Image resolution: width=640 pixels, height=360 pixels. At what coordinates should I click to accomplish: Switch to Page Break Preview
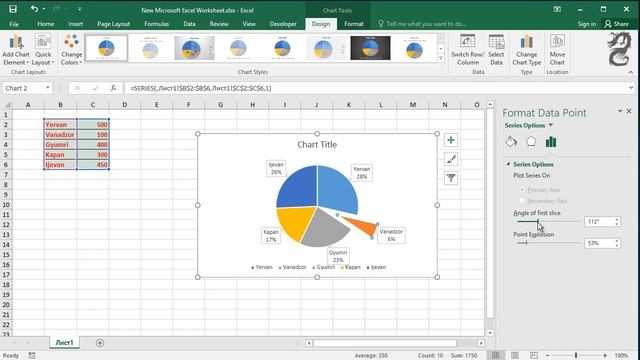pos(534,356)
